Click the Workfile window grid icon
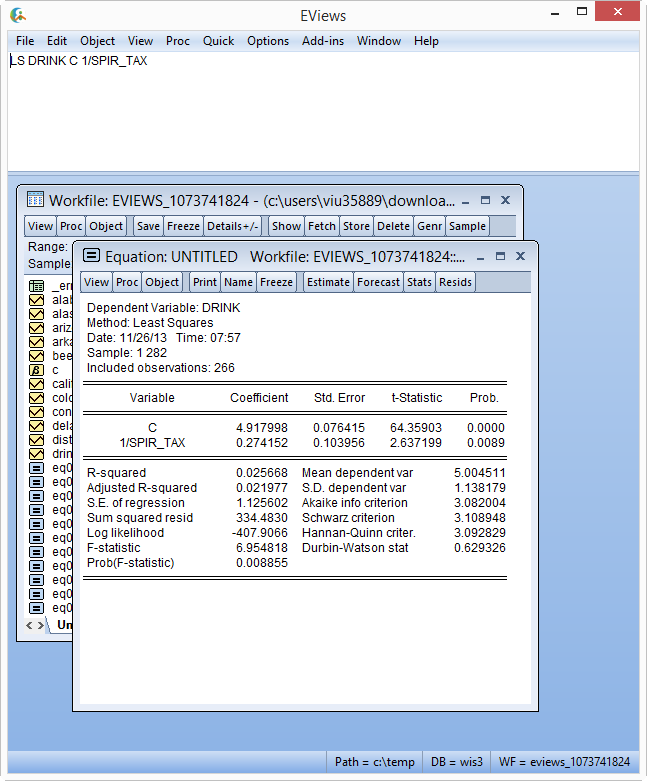This screenshot has height=781, width=647. pyautogui.click(x=35, y=200)
